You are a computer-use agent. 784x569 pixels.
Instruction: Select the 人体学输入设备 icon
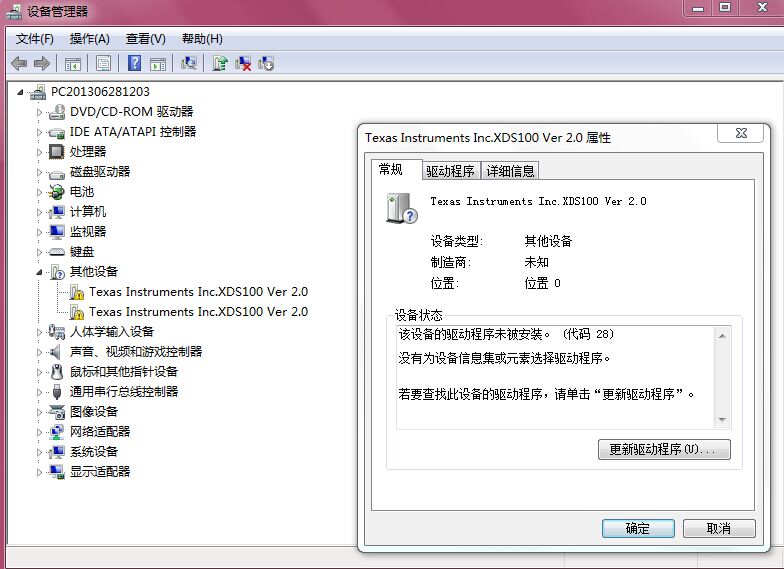point(56,332)
